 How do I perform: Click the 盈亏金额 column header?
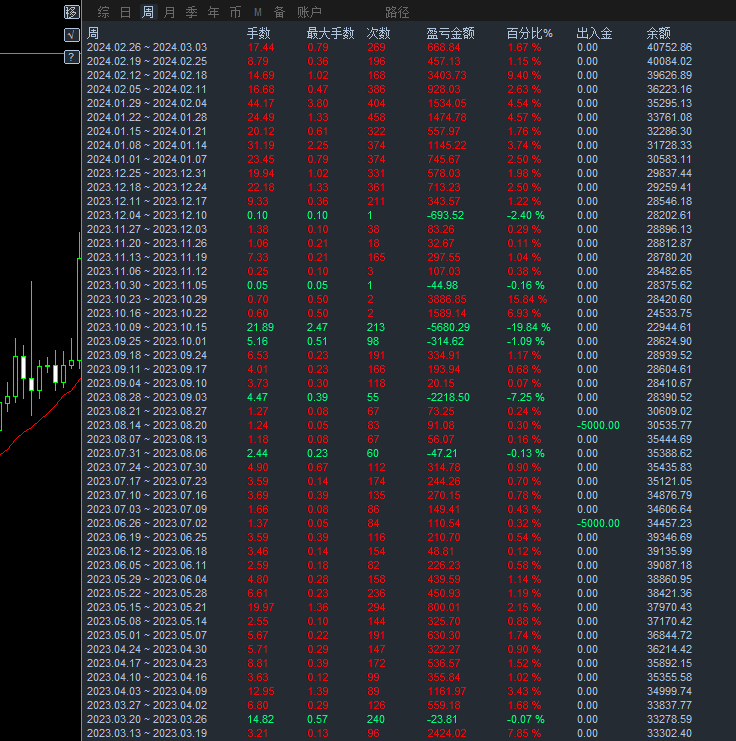tap(450, 33)
